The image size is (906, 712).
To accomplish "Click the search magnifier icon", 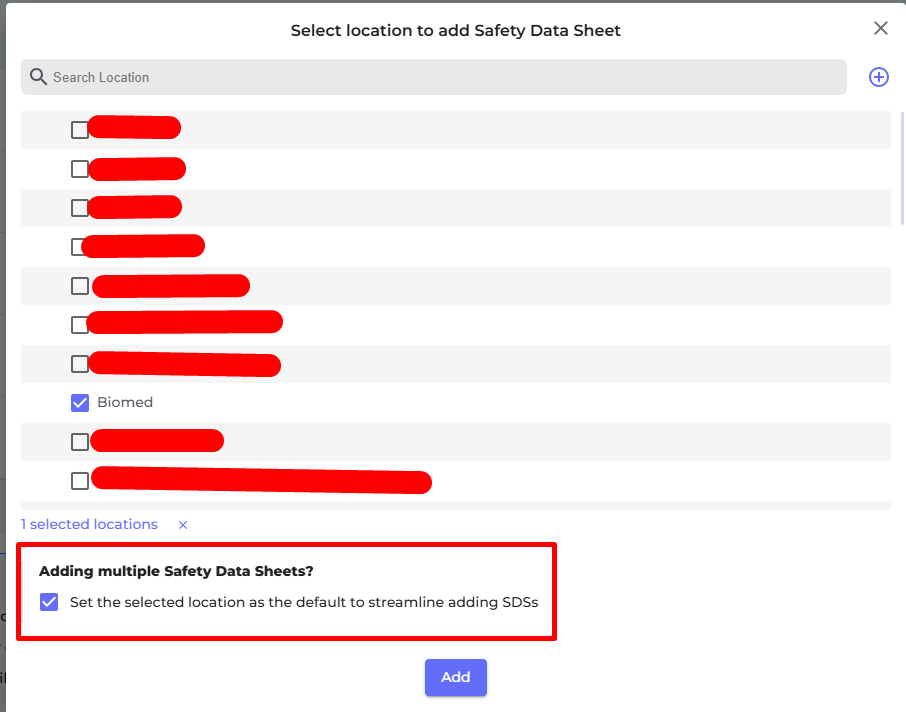I will [x=38, y=77].
